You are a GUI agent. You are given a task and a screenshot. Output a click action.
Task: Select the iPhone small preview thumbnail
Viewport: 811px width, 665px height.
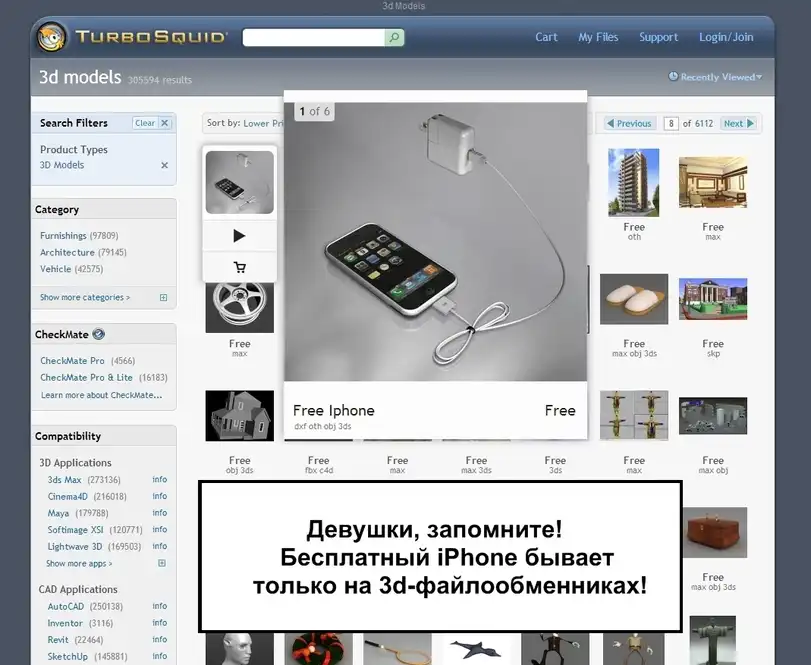[x=239, y=182]
